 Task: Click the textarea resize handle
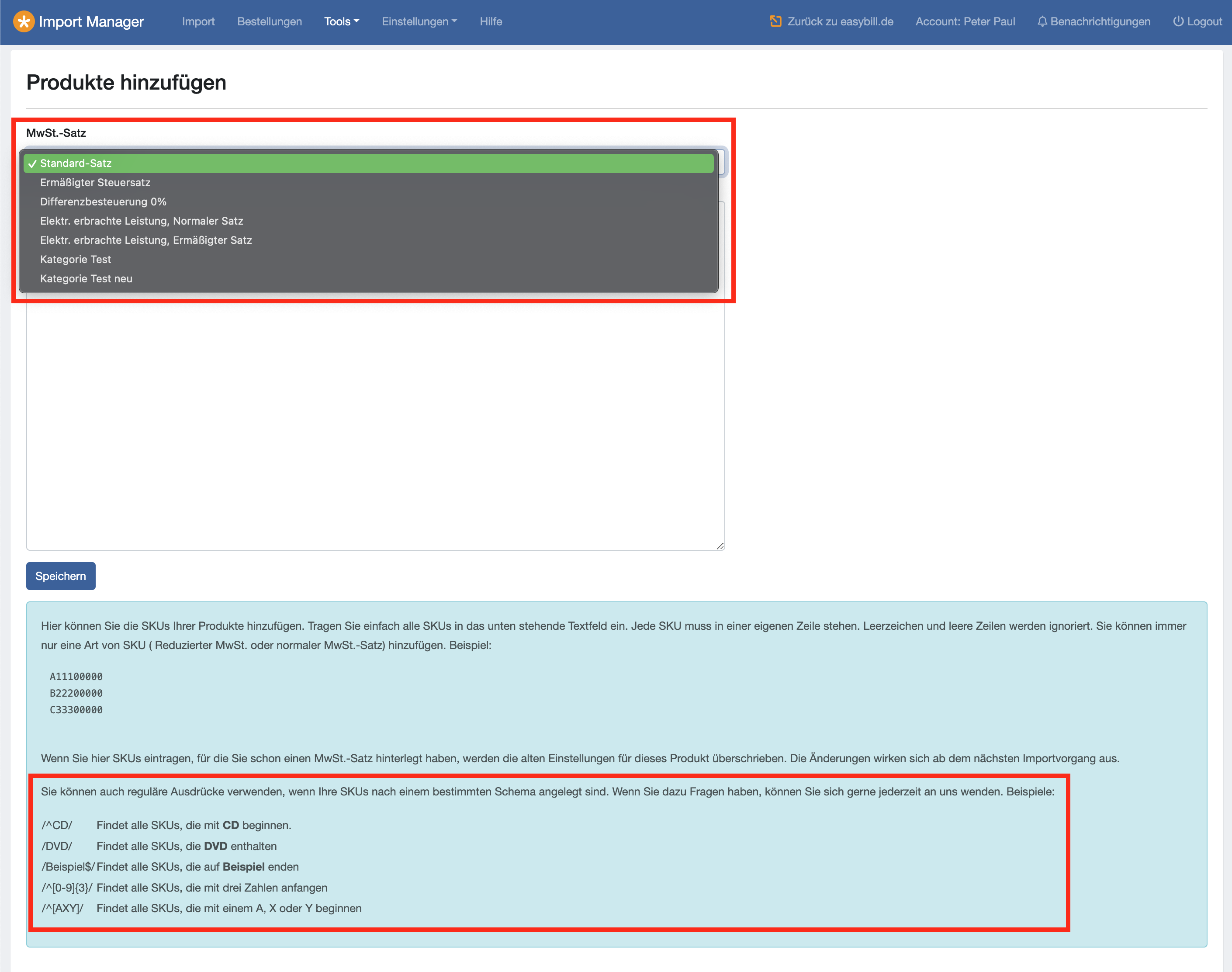[720, 546]
